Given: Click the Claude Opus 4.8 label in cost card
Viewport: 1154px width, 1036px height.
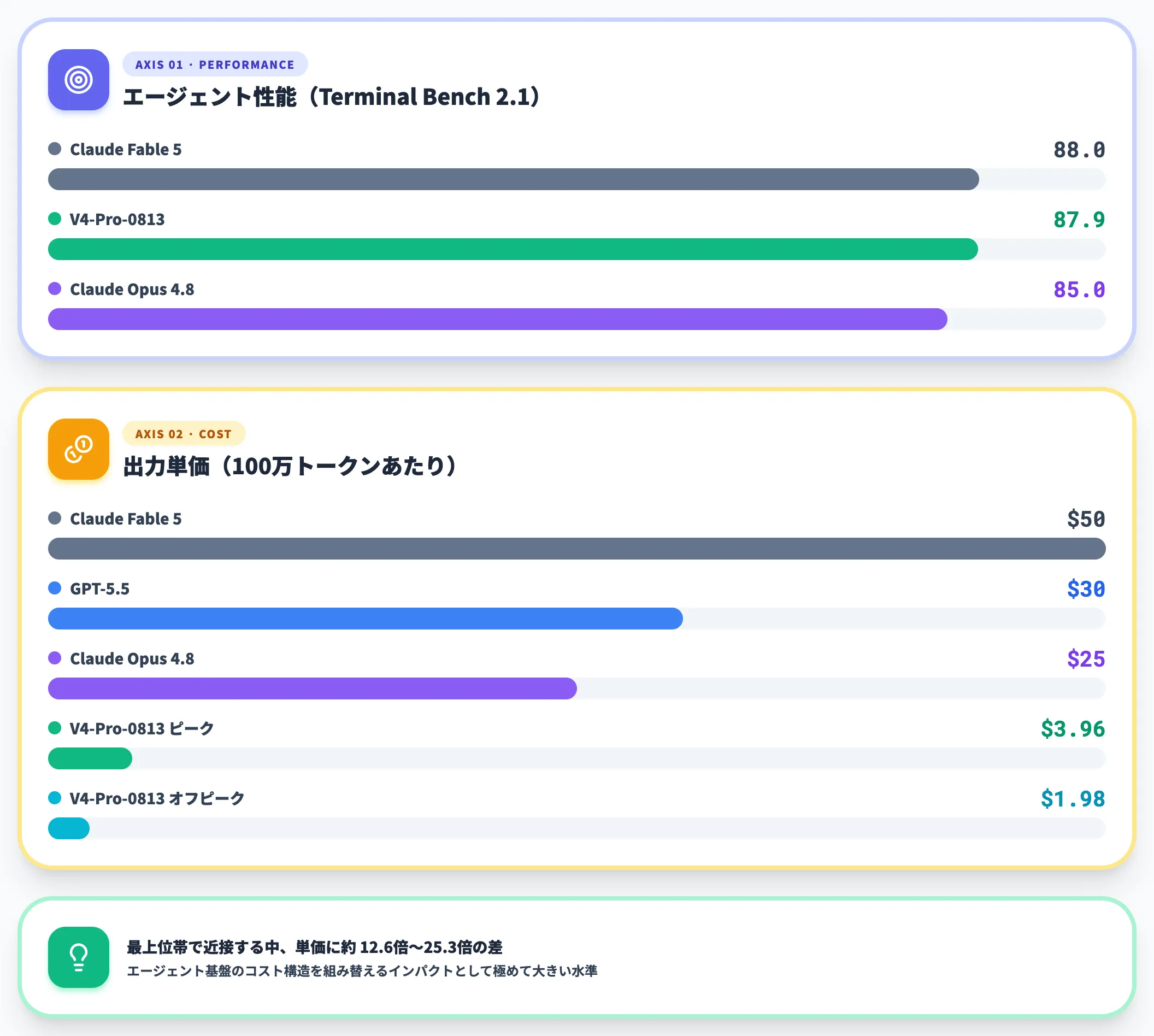Looking at the screenshot, I should (132, 658).
